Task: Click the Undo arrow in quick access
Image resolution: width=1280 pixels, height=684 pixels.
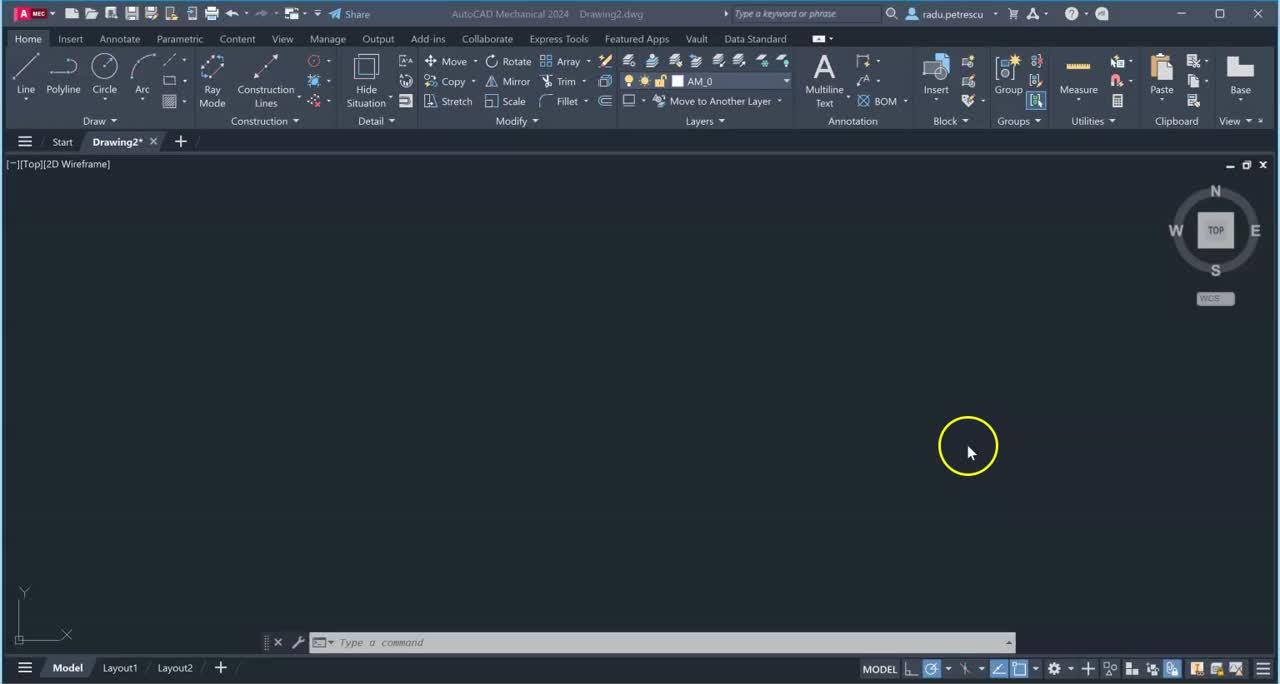Action: (x=232, y=14)
